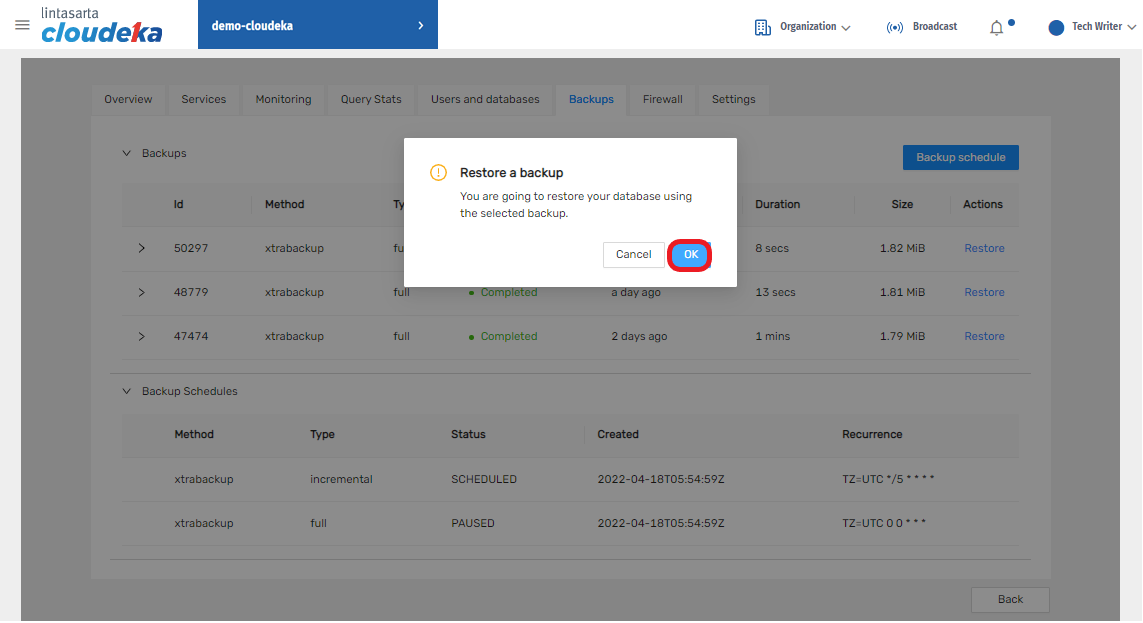The height and width of the screenshot is (623, 1143).
Task: Expand backup row 50297
Action: [x=141, y=248]
